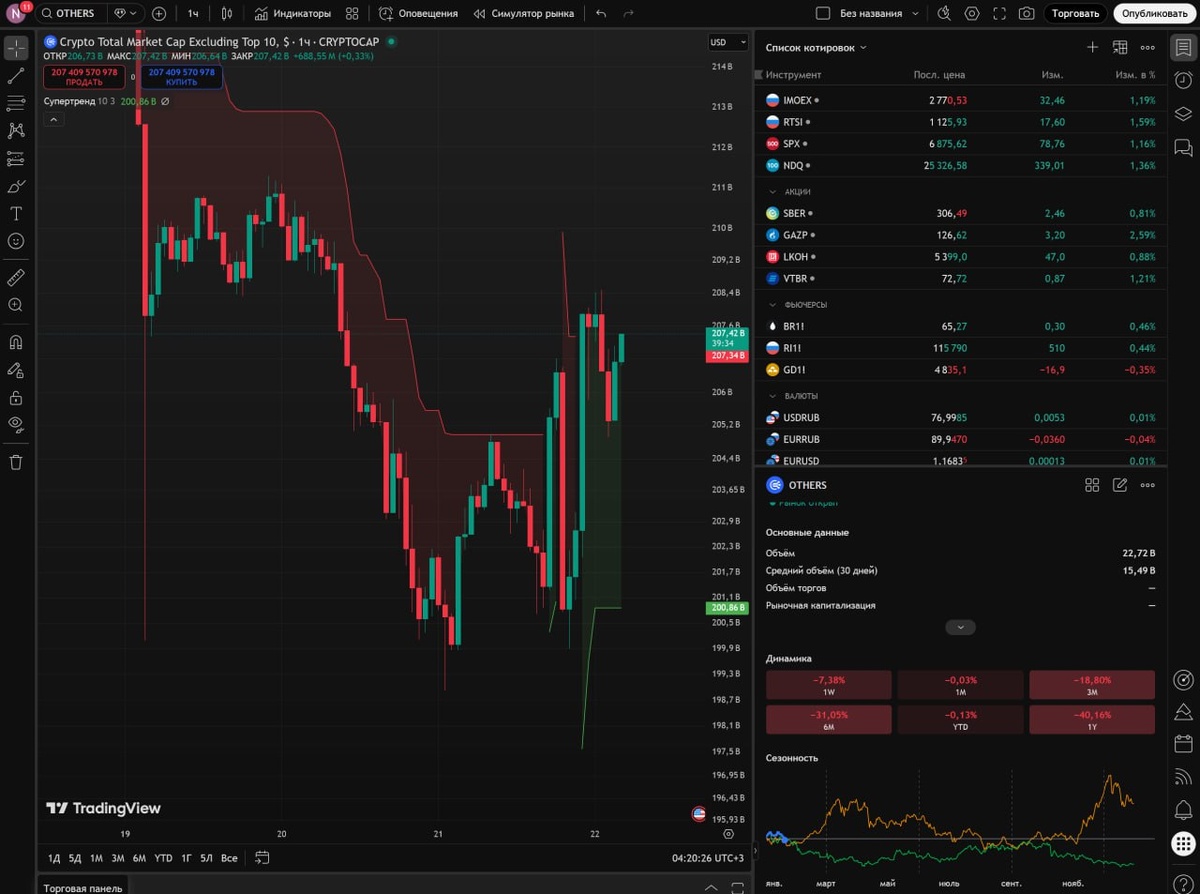1200x894 pixels.
Task: Open the chats icon in right sidebar
Action: pos(1183,147)
